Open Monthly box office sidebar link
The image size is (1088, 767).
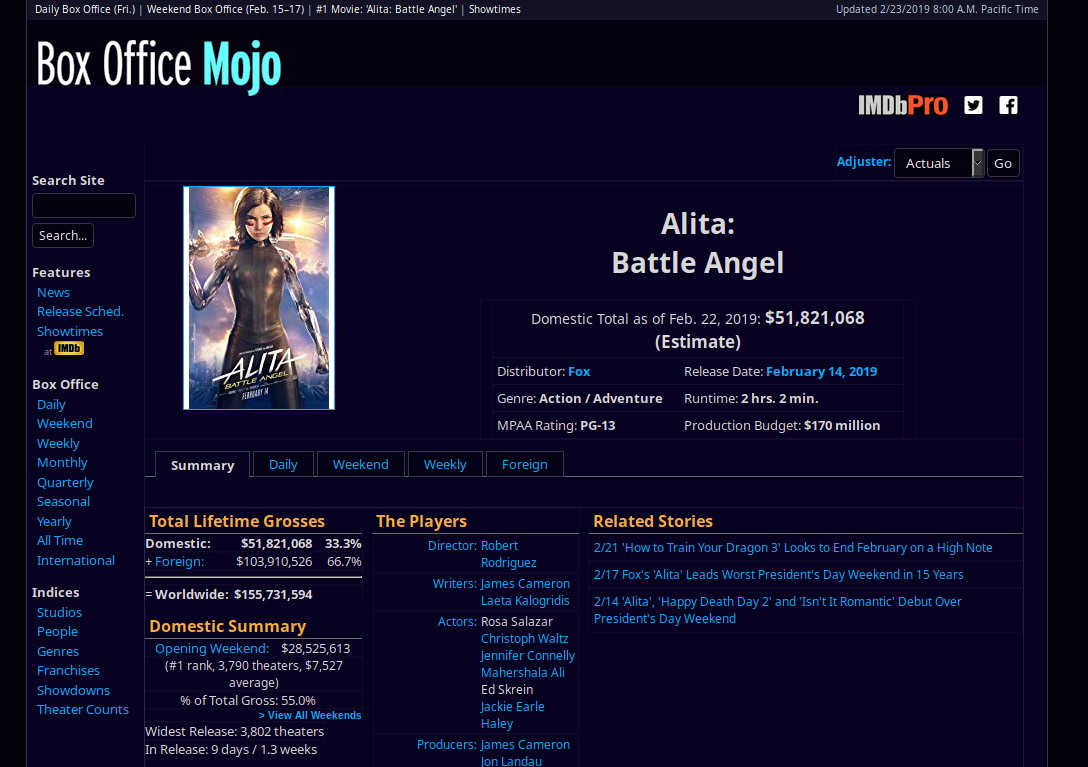(62, 462)
